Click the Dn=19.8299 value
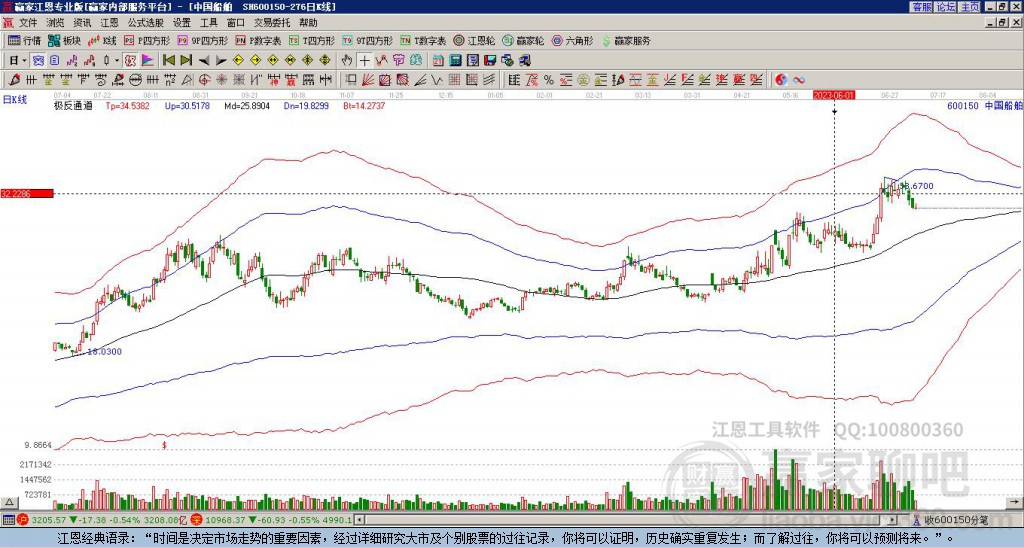 (306, 105)
